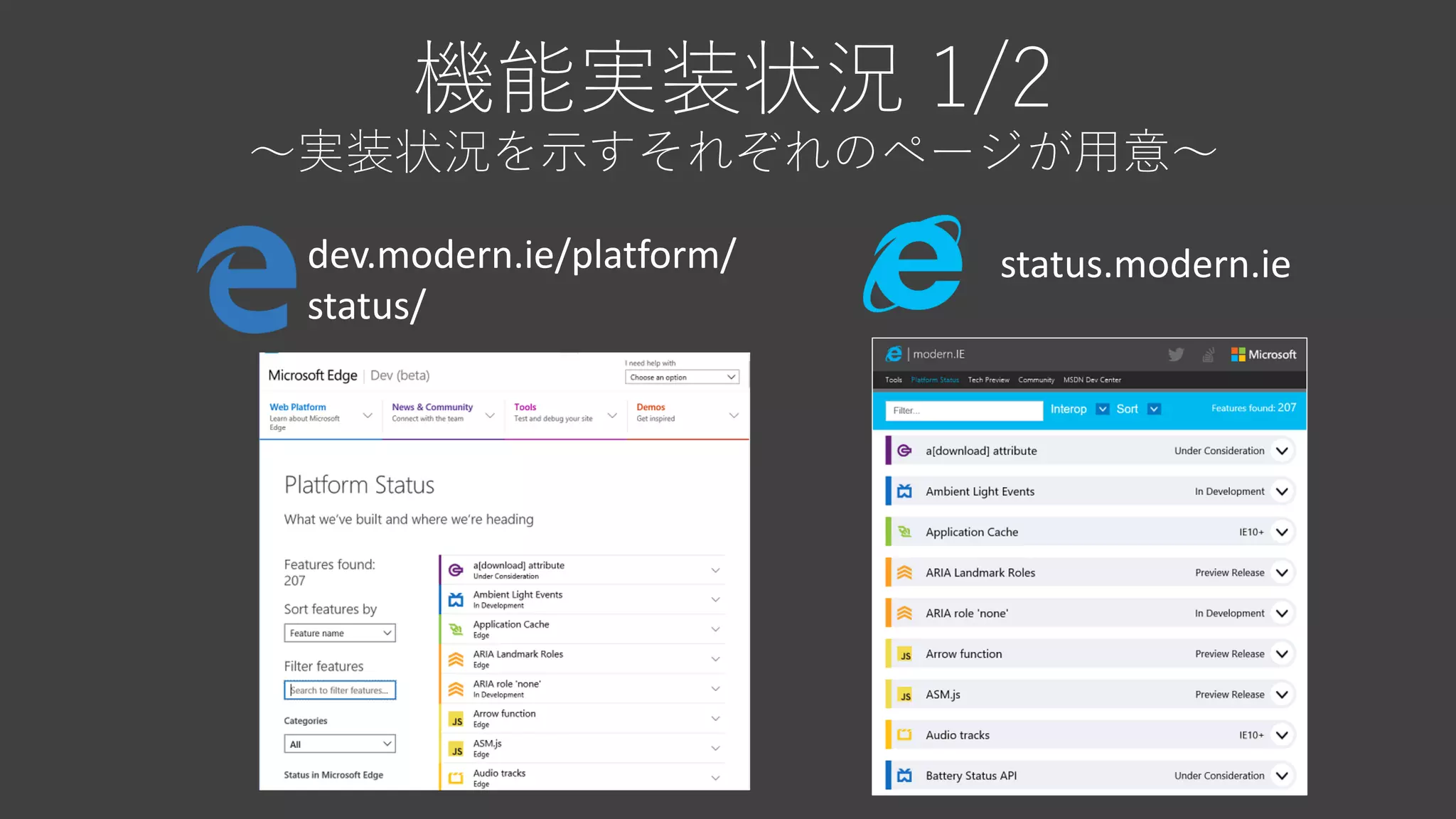1456x819 pixels.
Task: Expand Ambient Light Events chevron on modern.IE
Action: pos(1282,491)
